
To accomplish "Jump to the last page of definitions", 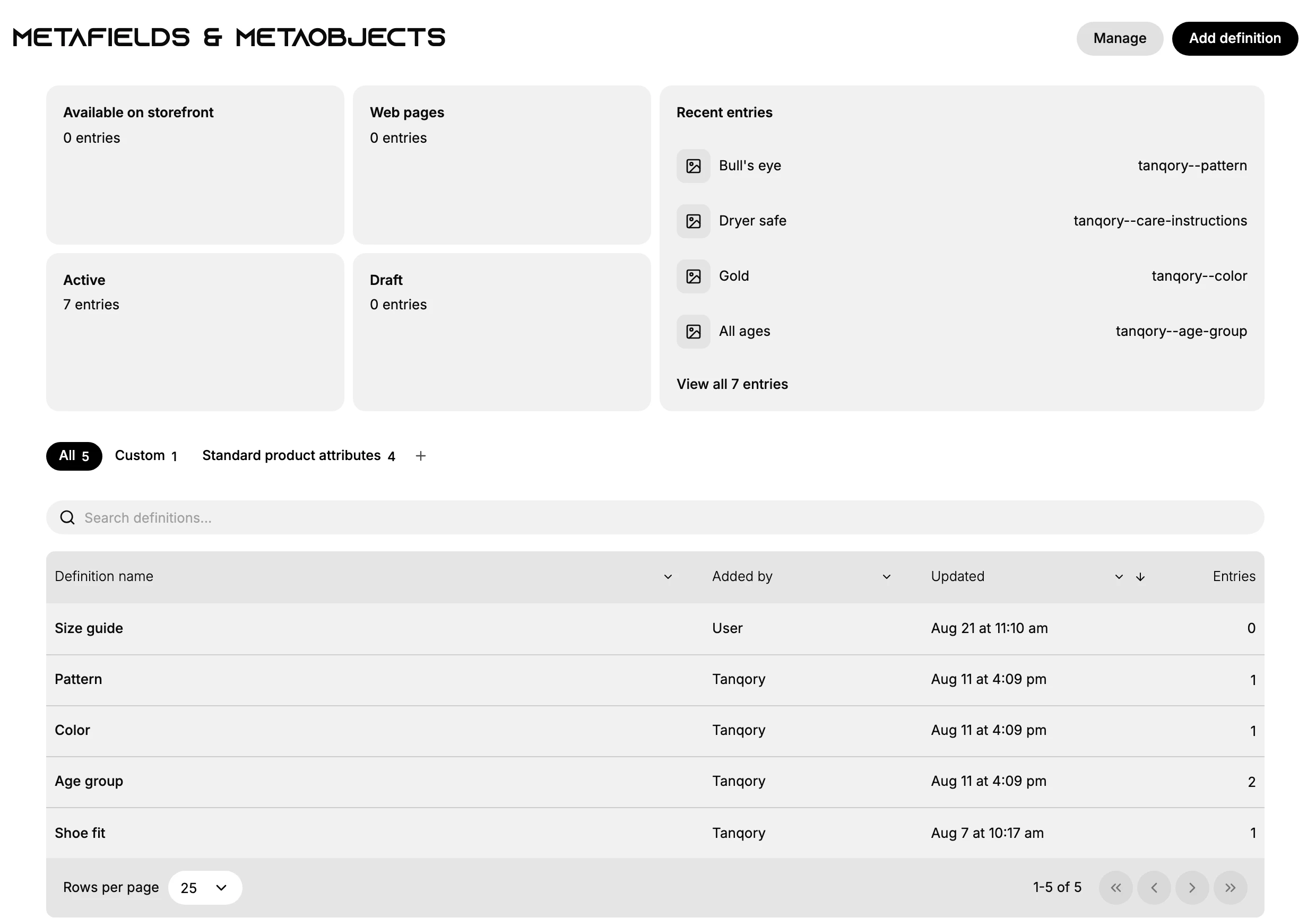I will pyautogui.click(x=1230, y=887).
